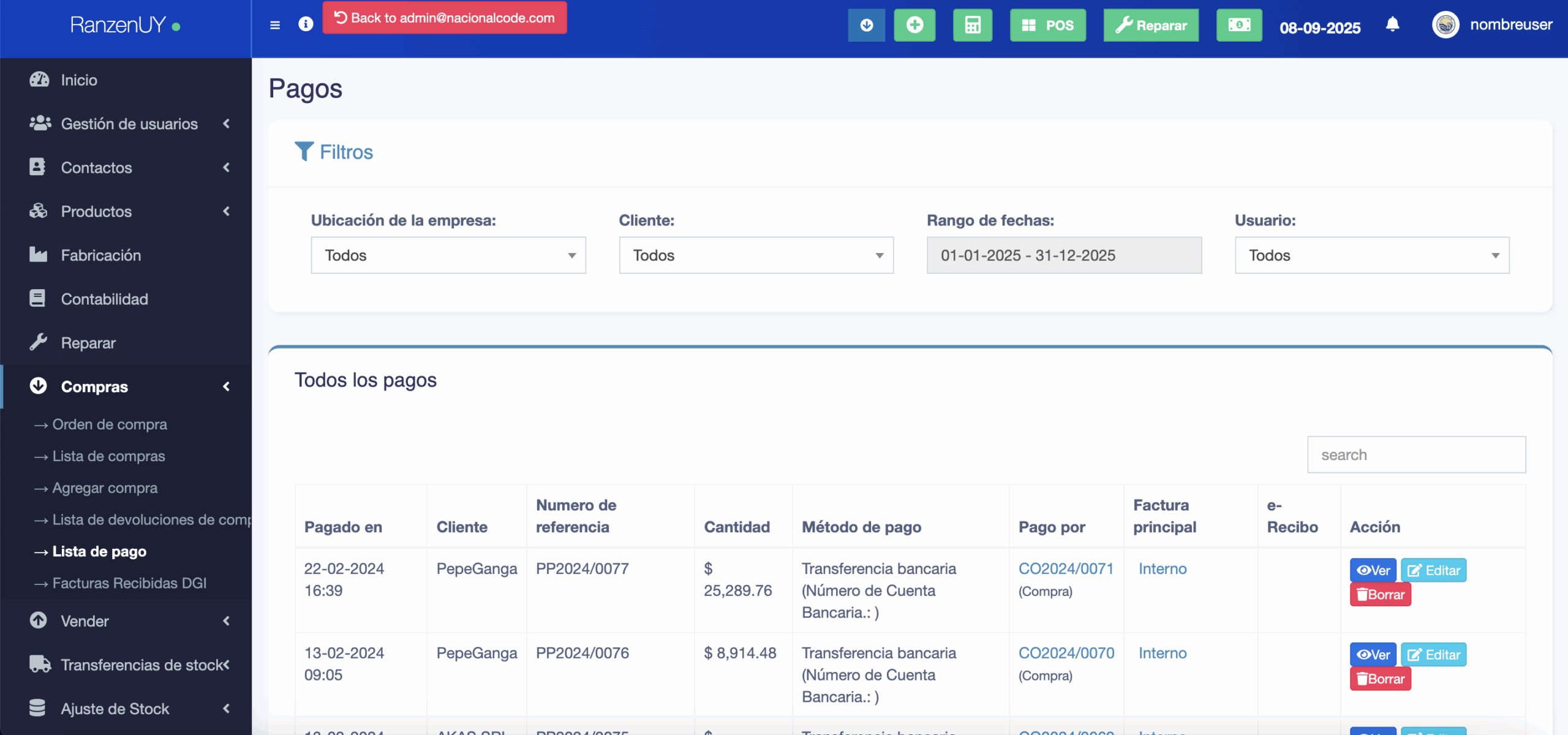Click the green money bill icon button
Image resolution: width=1568 pixels, height=735 pixels.
[1238, 25]
